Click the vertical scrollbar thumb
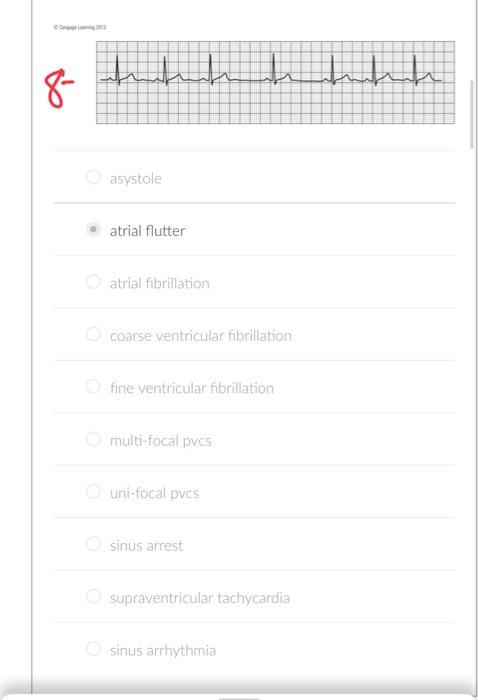Screen dimensions: 478x700 point(473,114)
